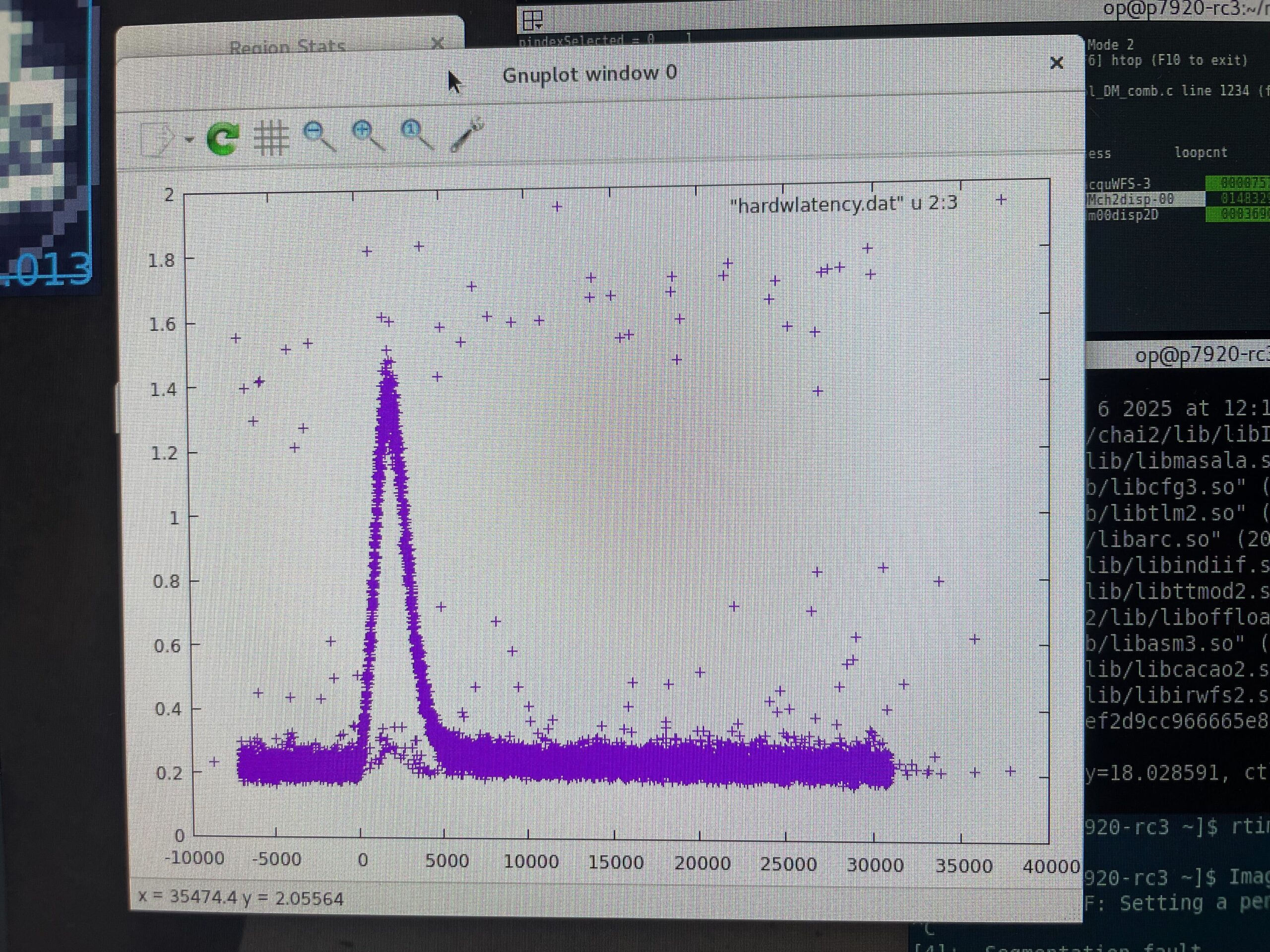Click the export/copy plot icon
This screenshot has height=952, width=1270.
pos(157,138)
